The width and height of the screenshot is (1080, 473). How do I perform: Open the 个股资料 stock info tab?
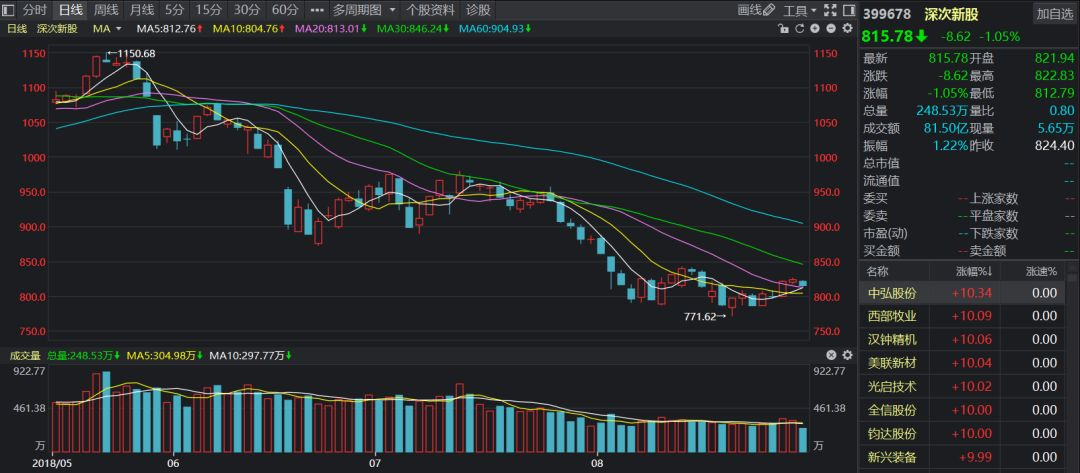[430, 10]
